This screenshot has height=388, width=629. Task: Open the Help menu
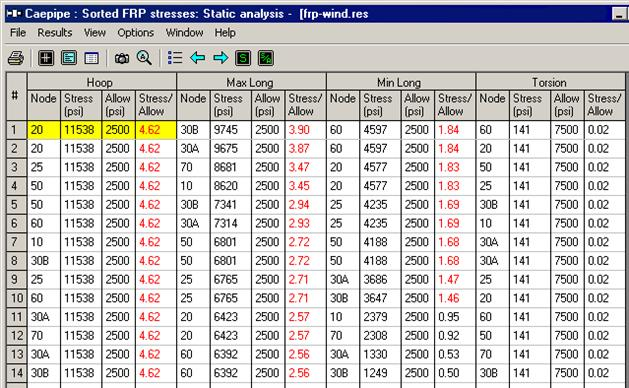pyautogui.click(x=225, y=33)
